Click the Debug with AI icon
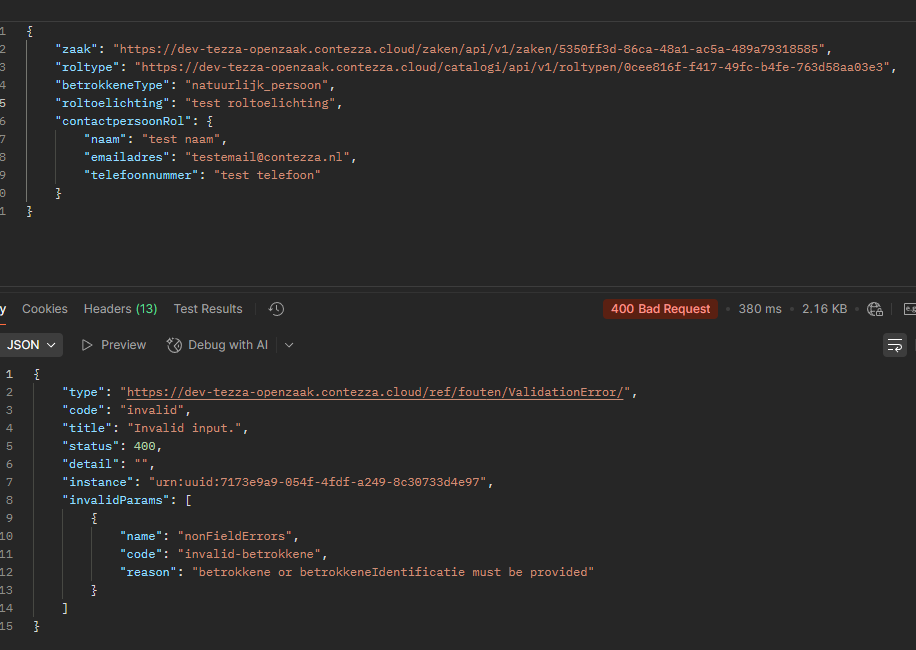Viewport: 916px width, 650px height. pos(173,345)
